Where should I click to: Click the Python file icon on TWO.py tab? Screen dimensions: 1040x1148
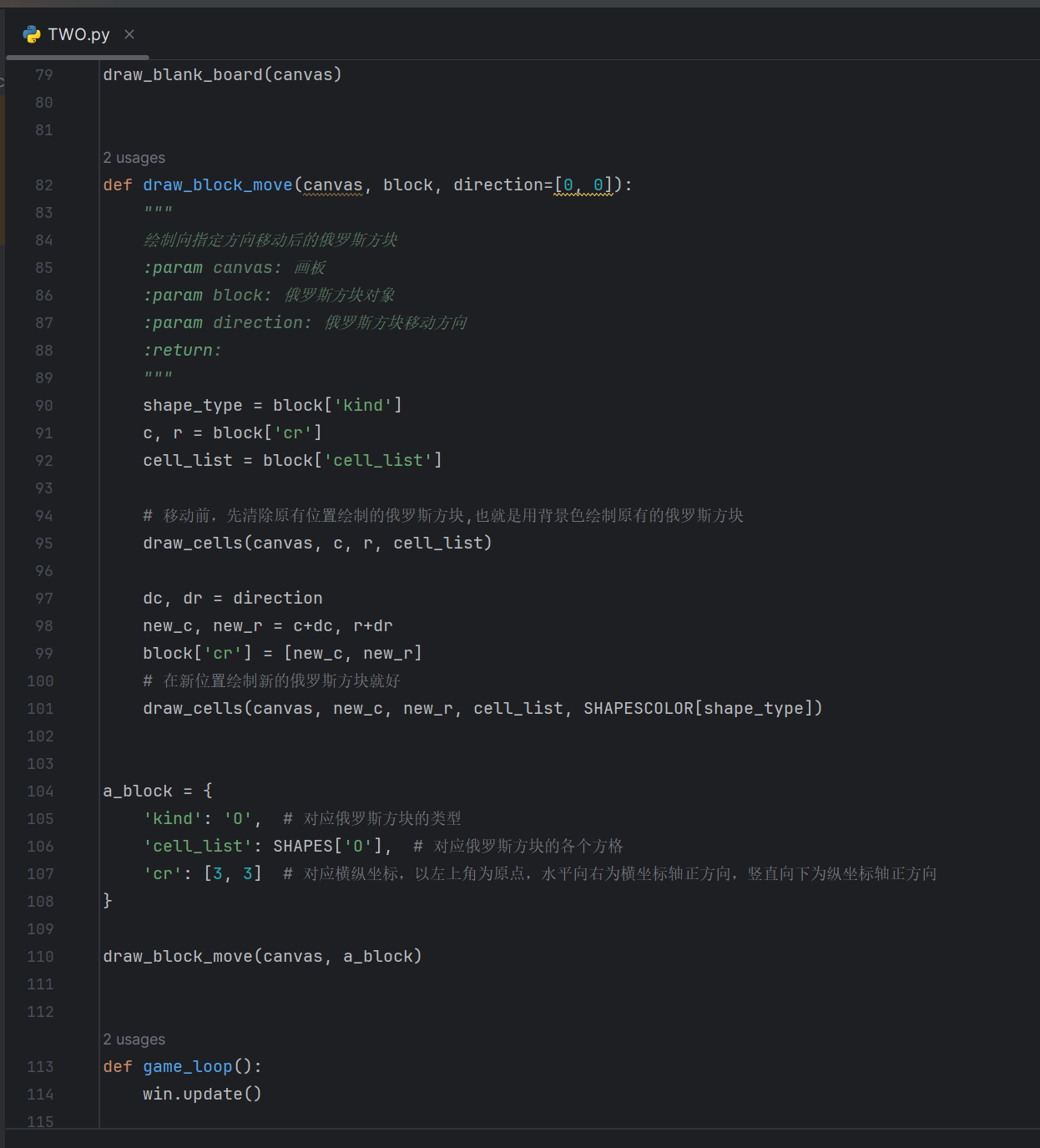(32, 34)
